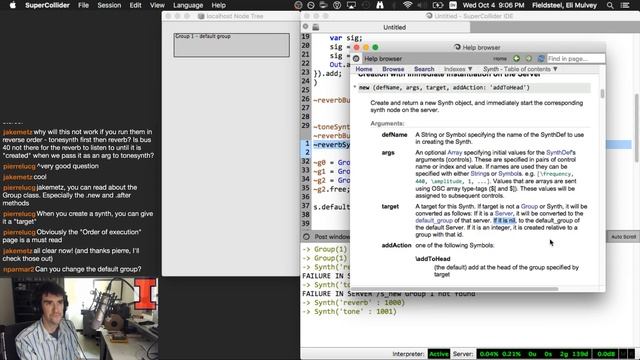Open the Help menu in menu bar
This screenshot has width=640, height=360.
point(218,5)
